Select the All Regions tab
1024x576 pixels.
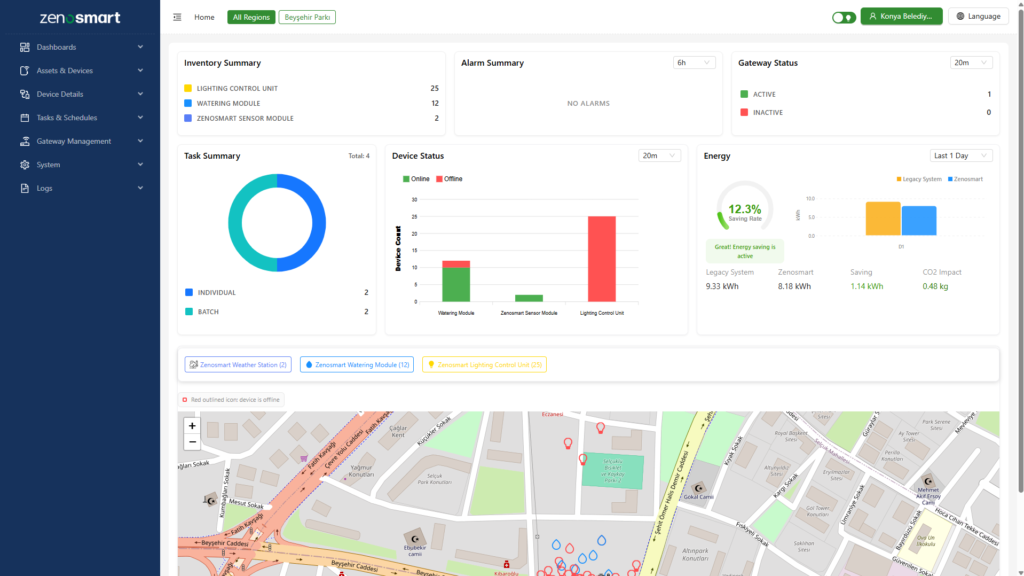tap(251, 17)
